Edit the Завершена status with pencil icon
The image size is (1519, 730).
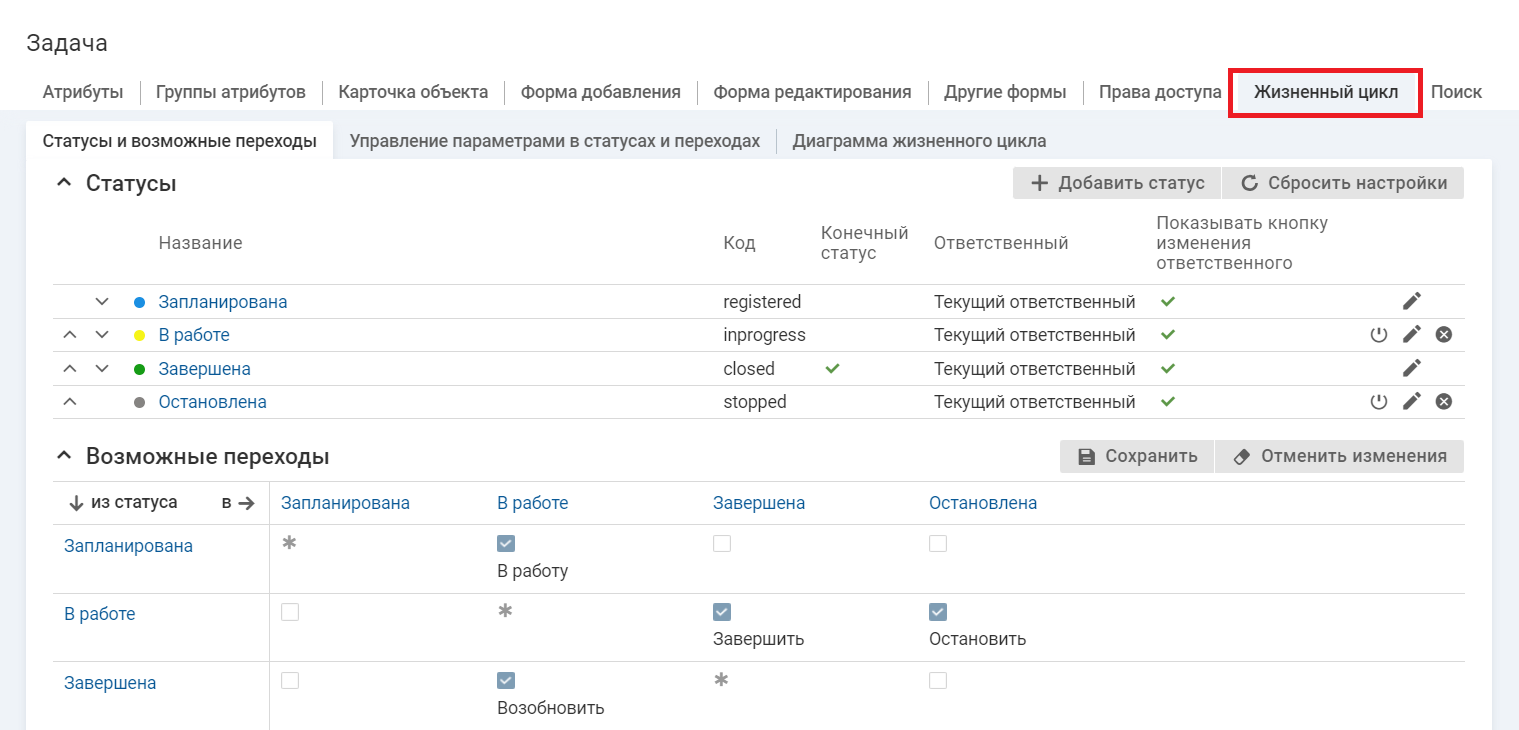pos(1411,368)
